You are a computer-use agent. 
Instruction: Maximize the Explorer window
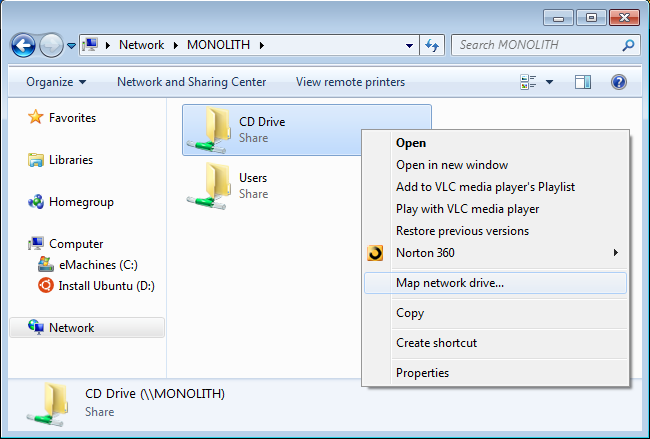592,18
